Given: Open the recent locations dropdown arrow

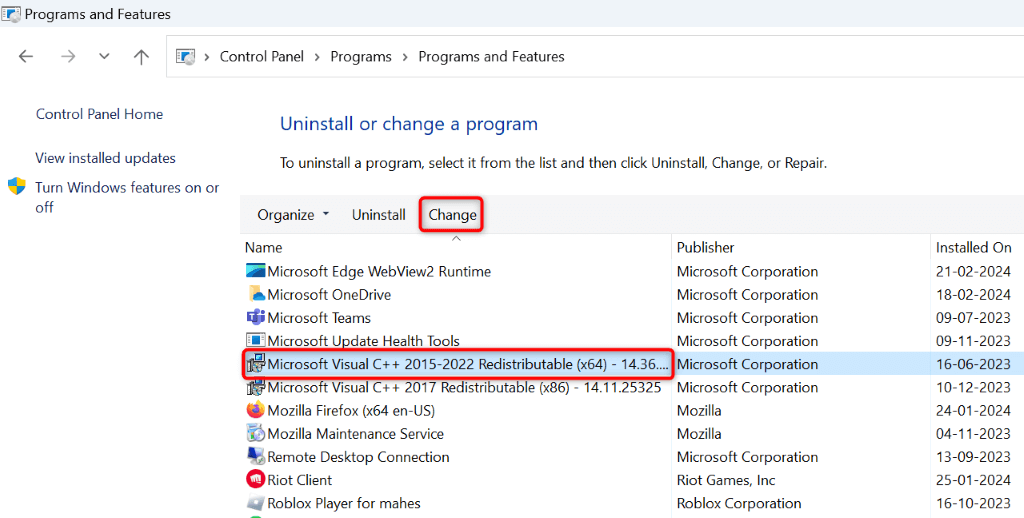Looking at the screenshot, I should click(x=104, y=56).
